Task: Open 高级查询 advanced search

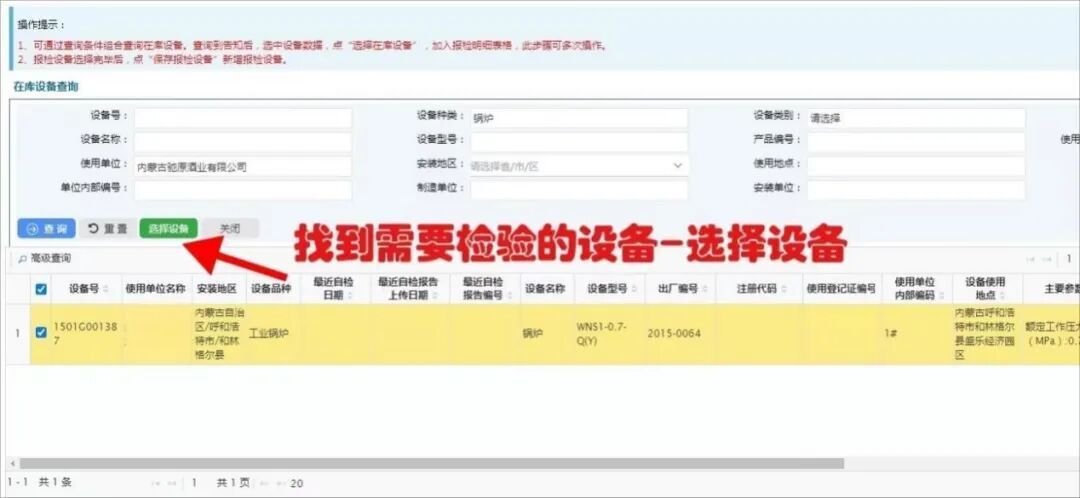Action: (x=50, y=258)
